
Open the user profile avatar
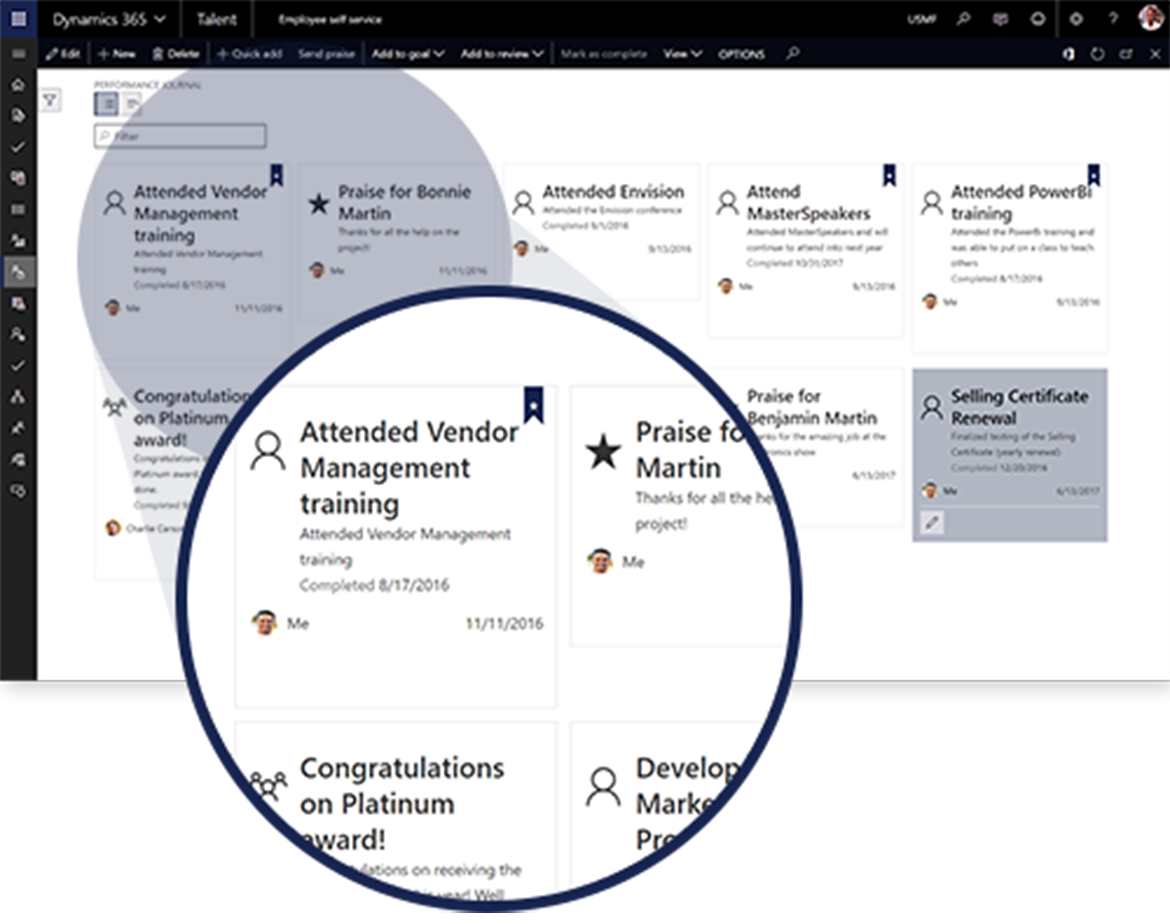pyautogui.click(x=1150, y=18)
